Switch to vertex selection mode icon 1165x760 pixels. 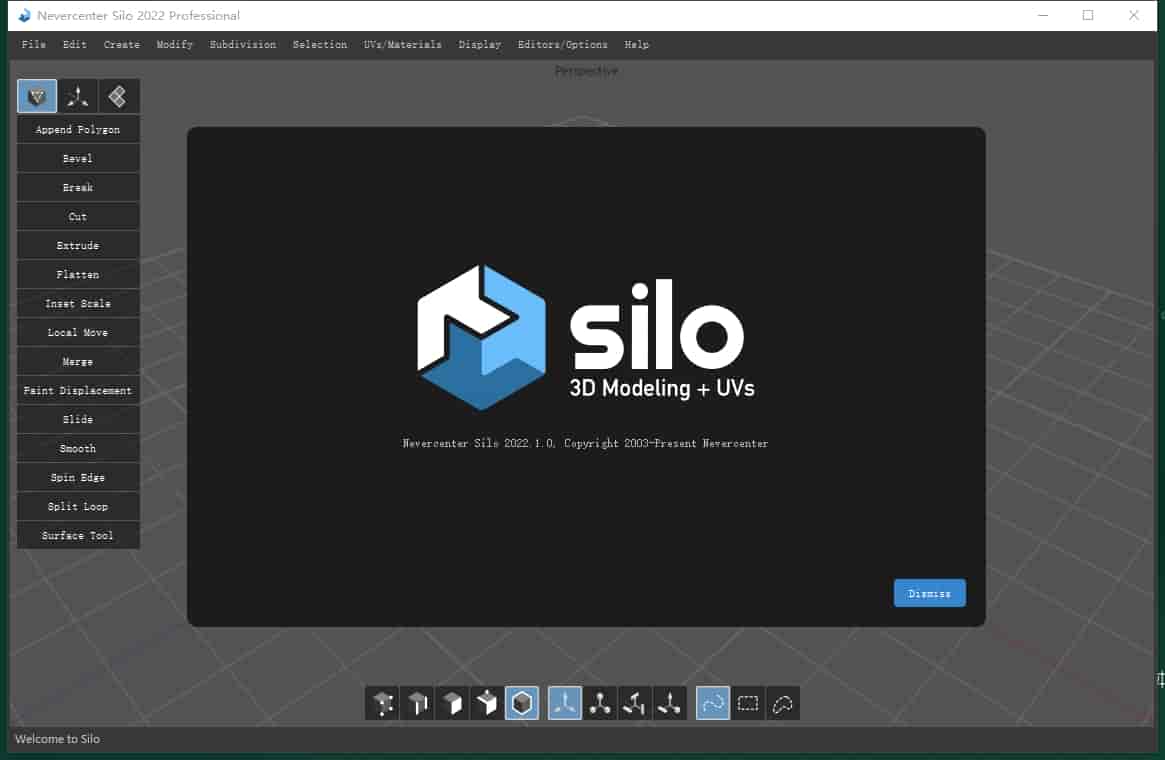tap(383, 704)
